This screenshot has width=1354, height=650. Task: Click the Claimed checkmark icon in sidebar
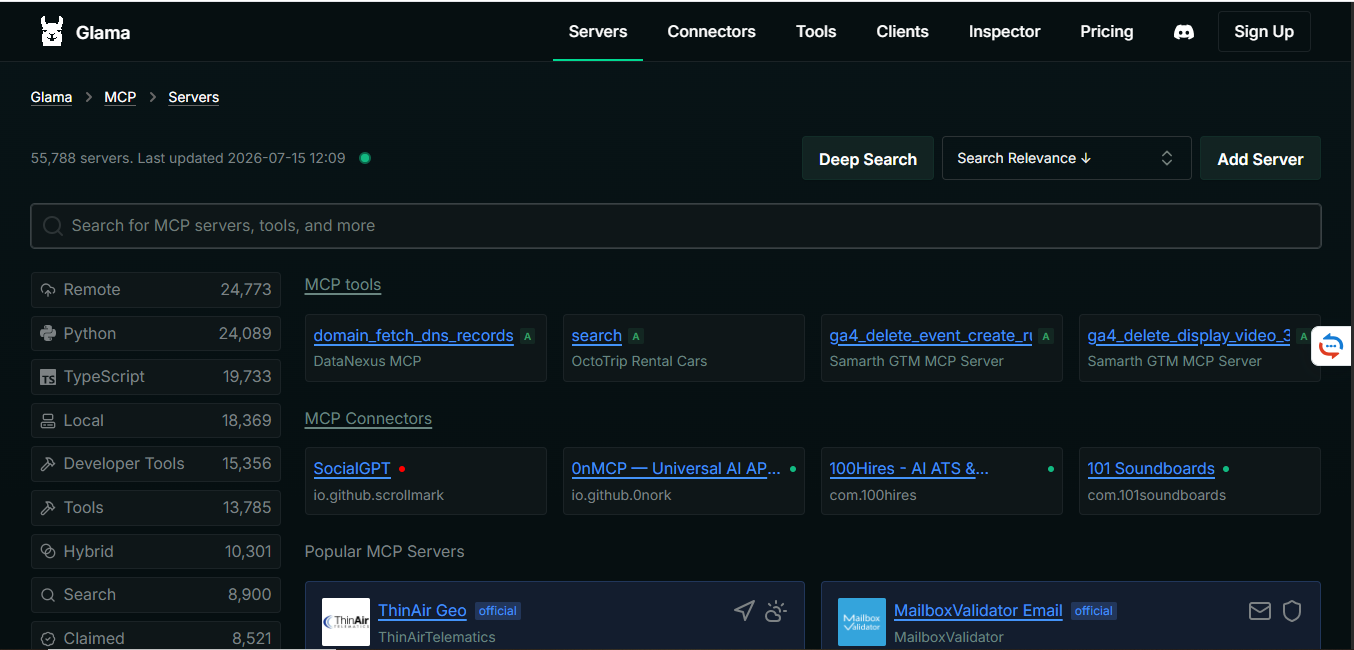(x=48, y=638)
